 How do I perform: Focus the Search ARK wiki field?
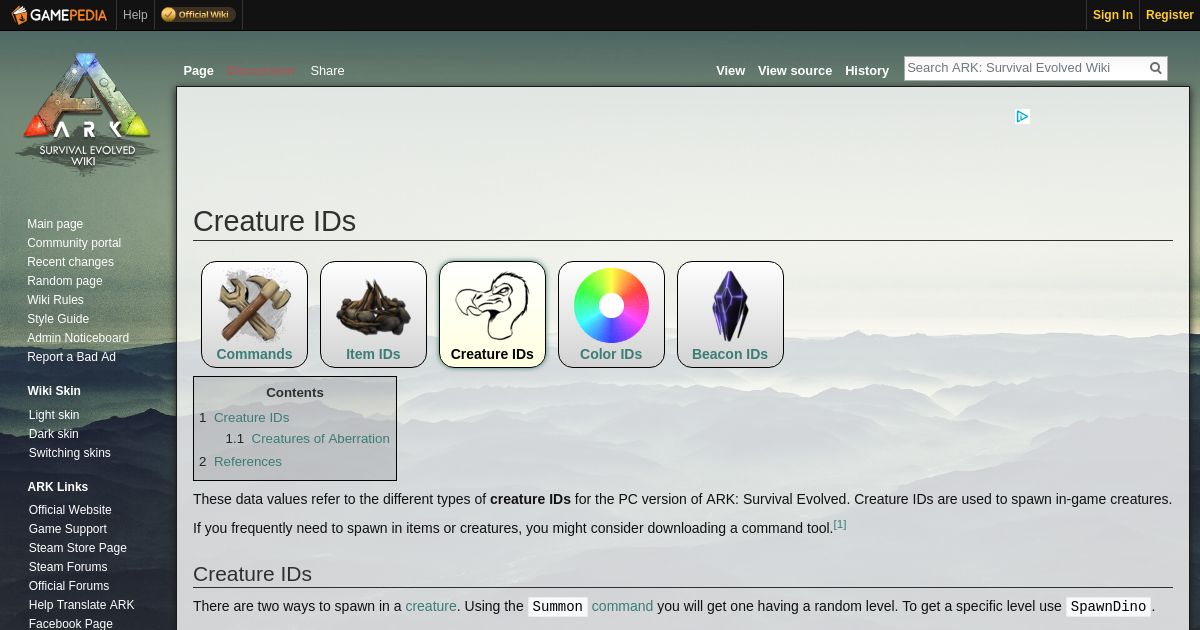[x=1025, y=68]
